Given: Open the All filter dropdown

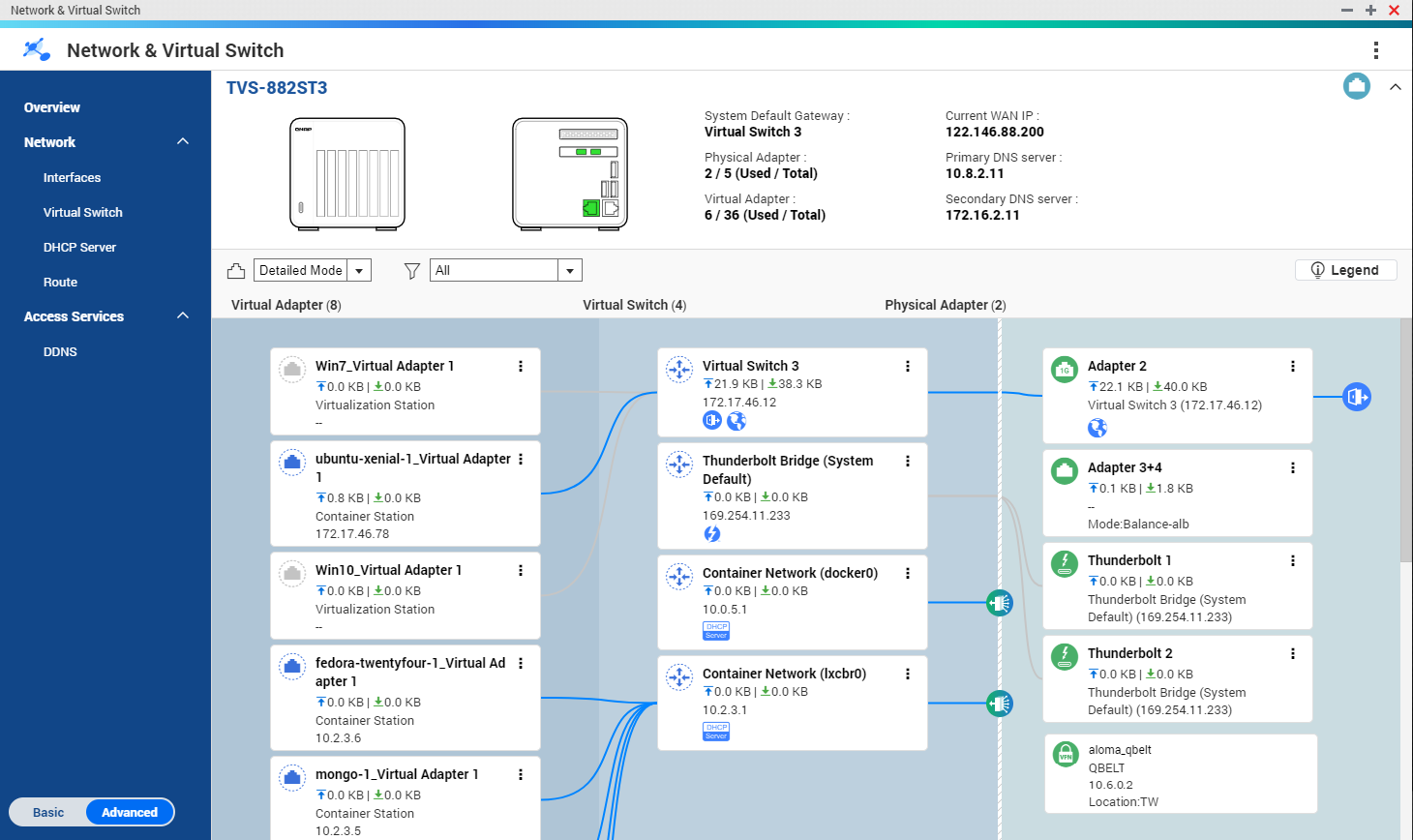Looking at the screenshot, I should (x=505, y=271).
